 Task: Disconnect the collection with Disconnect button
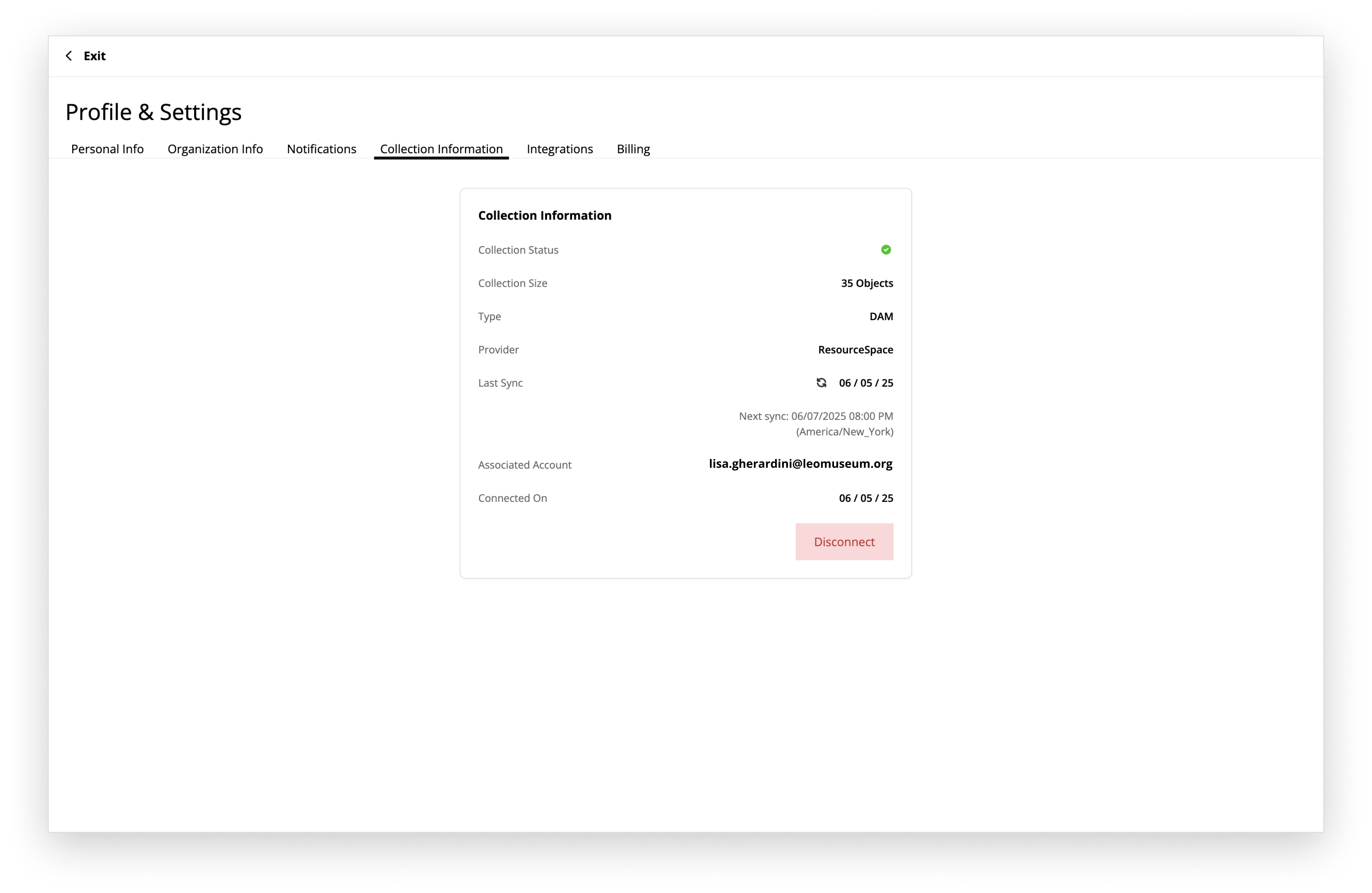pyautogui.click(x=844, y=542)
